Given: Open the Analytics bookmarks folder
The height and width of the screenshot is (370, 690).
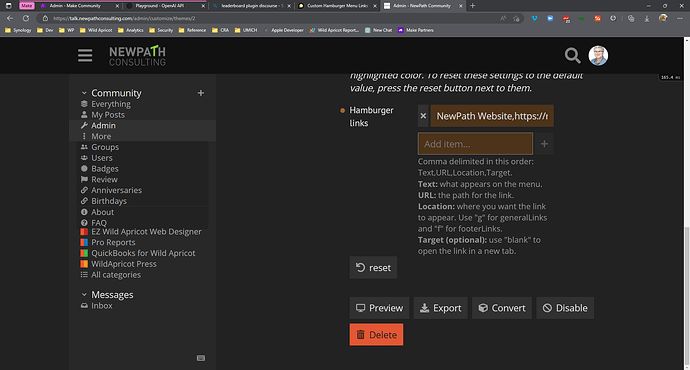Looking at the screenshot, I should coord(131,30).
